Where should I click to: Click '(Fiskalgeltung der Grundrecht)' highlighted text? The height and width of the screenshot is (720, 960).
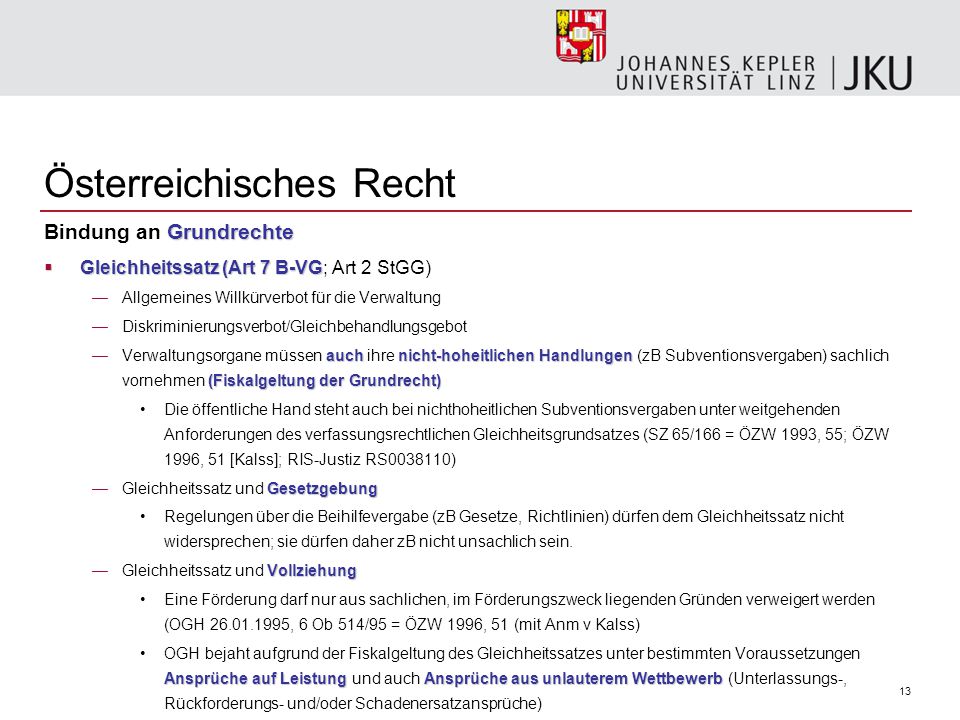point(324,381)
